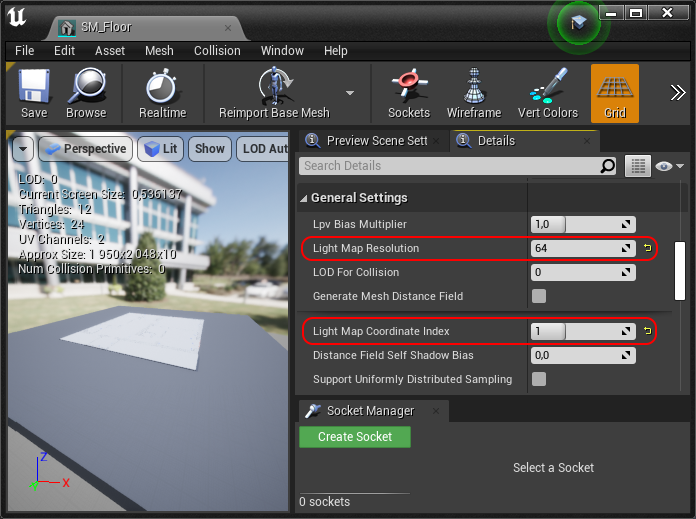The height and width of the screenshot is (519, 696).
Task: Enable Support Uniformly Distributed Sampling checkbox
Action: coord(539,379)
